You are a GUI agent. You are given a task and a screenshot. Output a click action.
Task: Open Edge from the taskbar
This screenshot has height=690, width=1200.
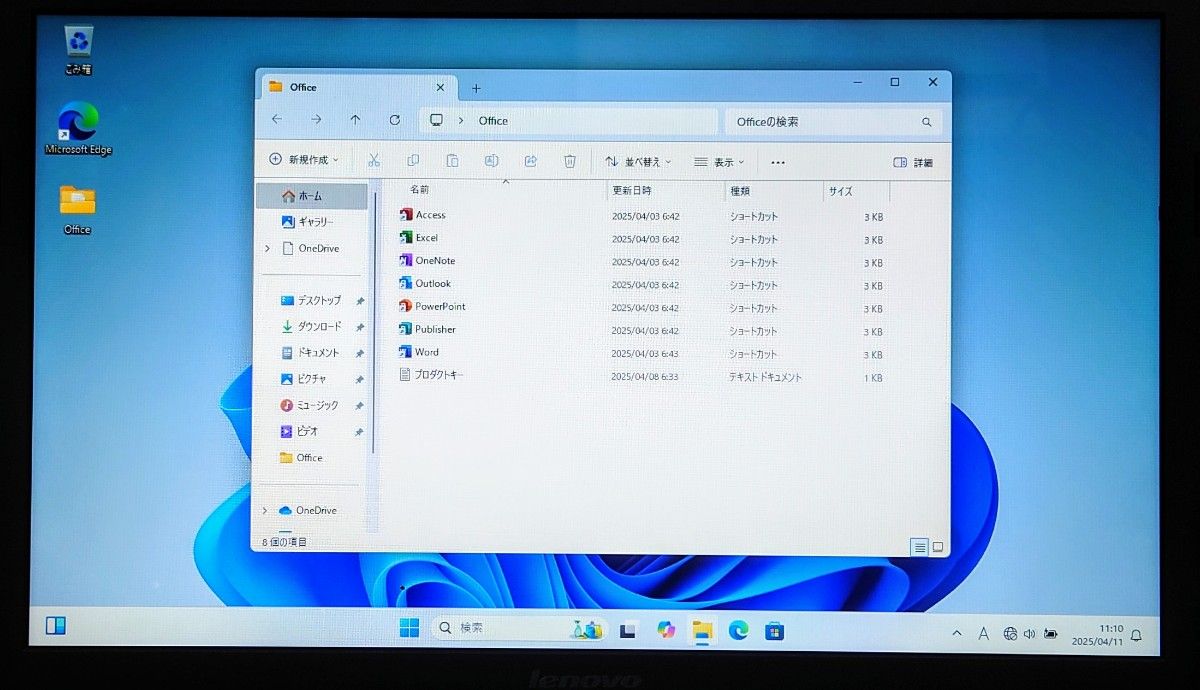tap(738, 629)
